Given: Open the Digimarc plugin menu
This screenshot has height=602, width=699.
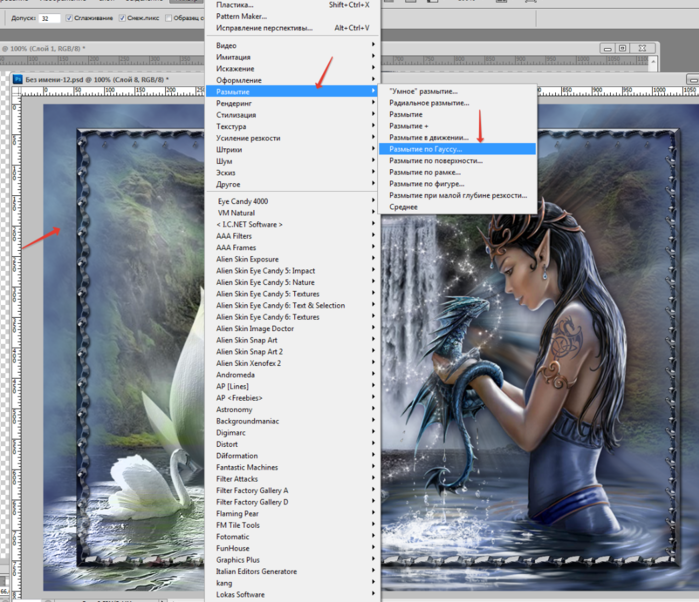Looking at the screenshot, I should [x=293, y=433].
